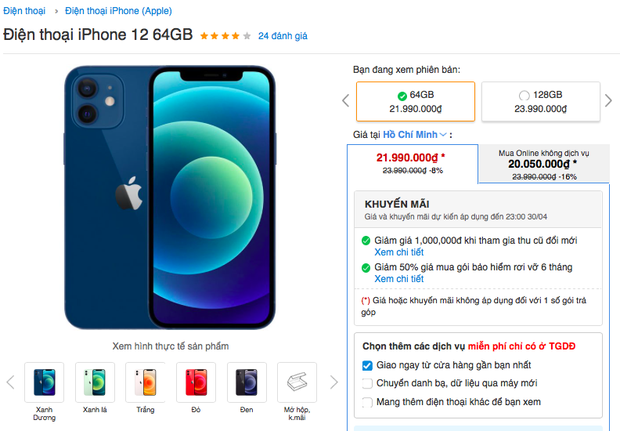
Task: Click the right arrow of thumbnail carousel
Action: click(334, 382)
